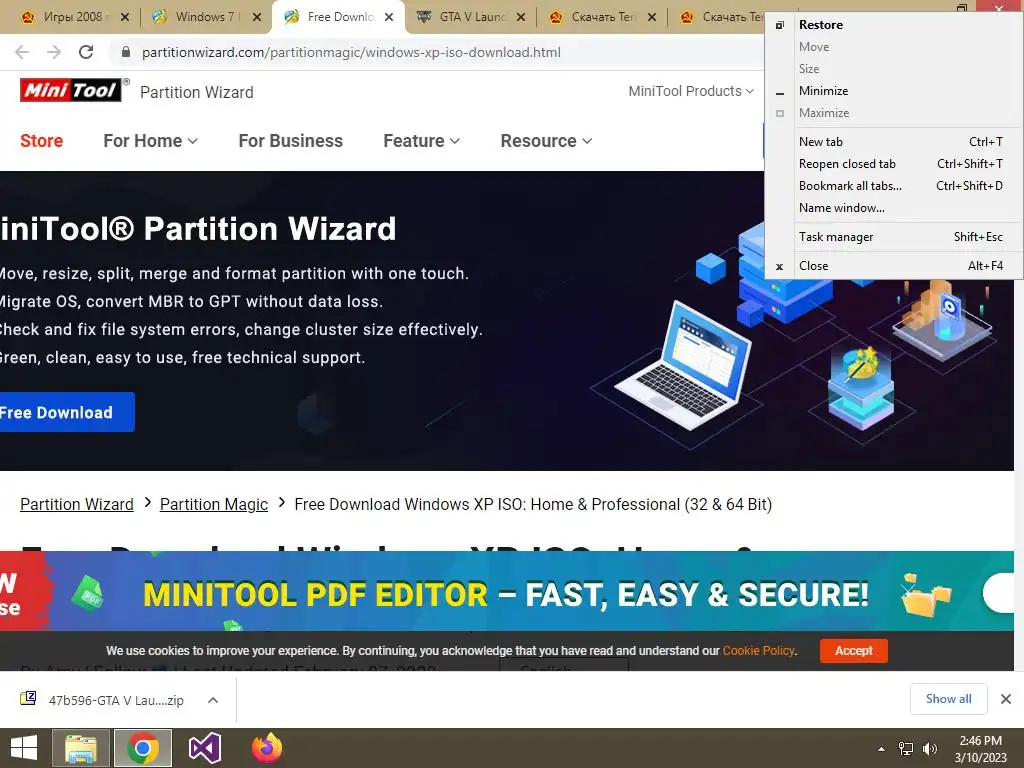Go forward with the browser forward arrow

54,52
